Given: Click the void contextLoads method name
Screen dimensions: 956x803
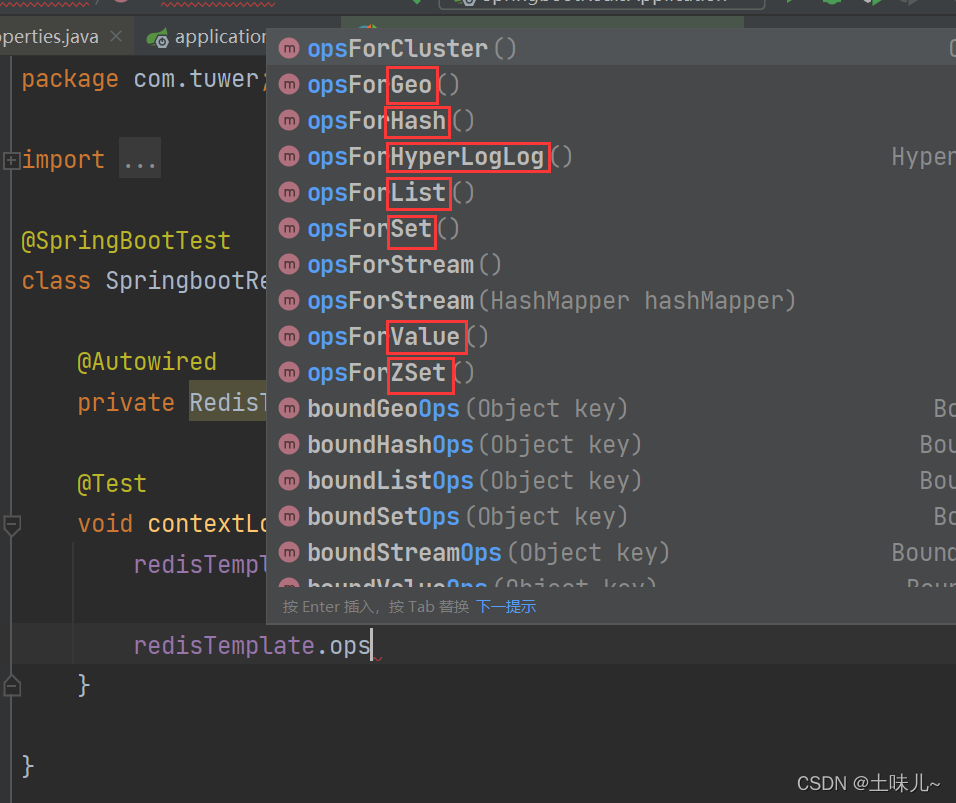Looking at the screenshot, I should tap(207, 523).
